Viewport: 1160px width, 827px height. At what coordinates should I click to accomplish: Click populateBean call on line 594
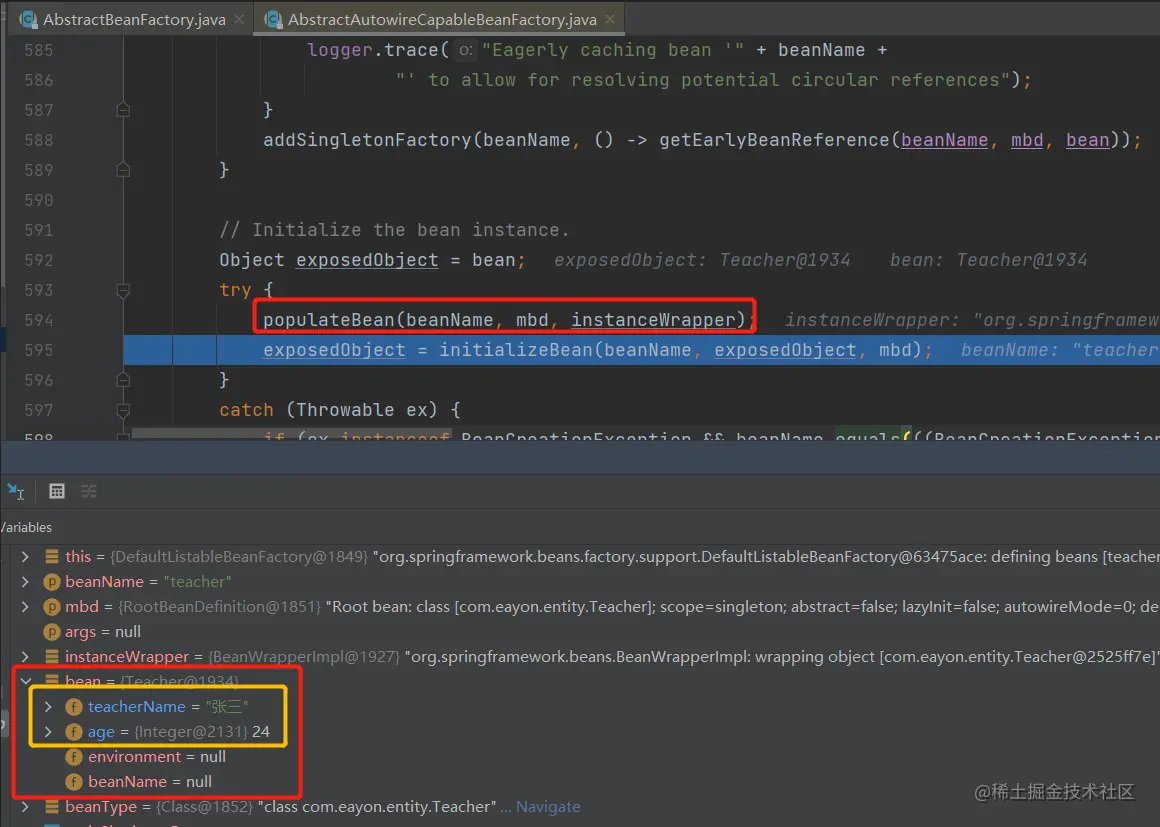[x=329, y=320]
